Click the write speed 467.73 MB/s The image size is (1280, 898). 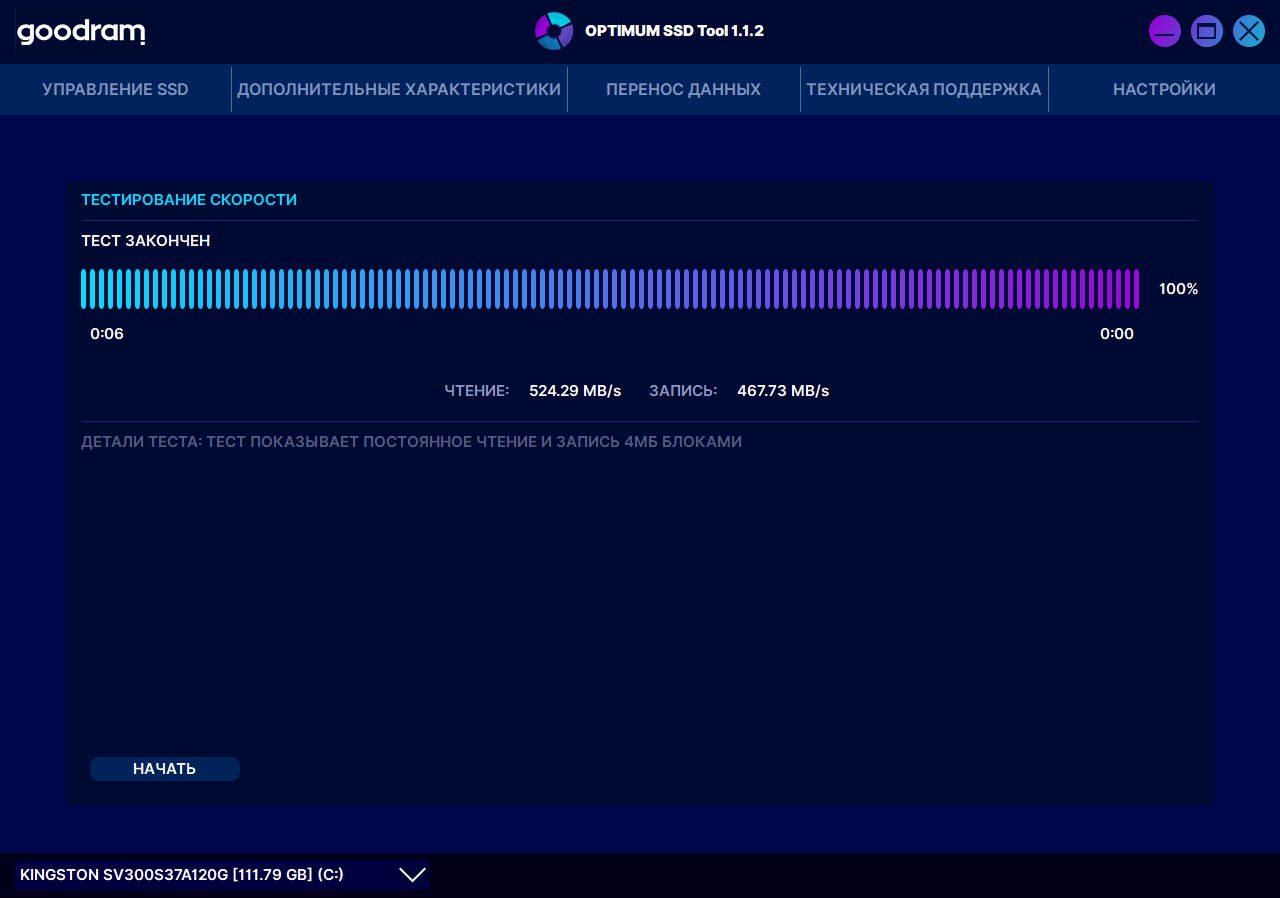pyautogui.click(x=783, y=391)
